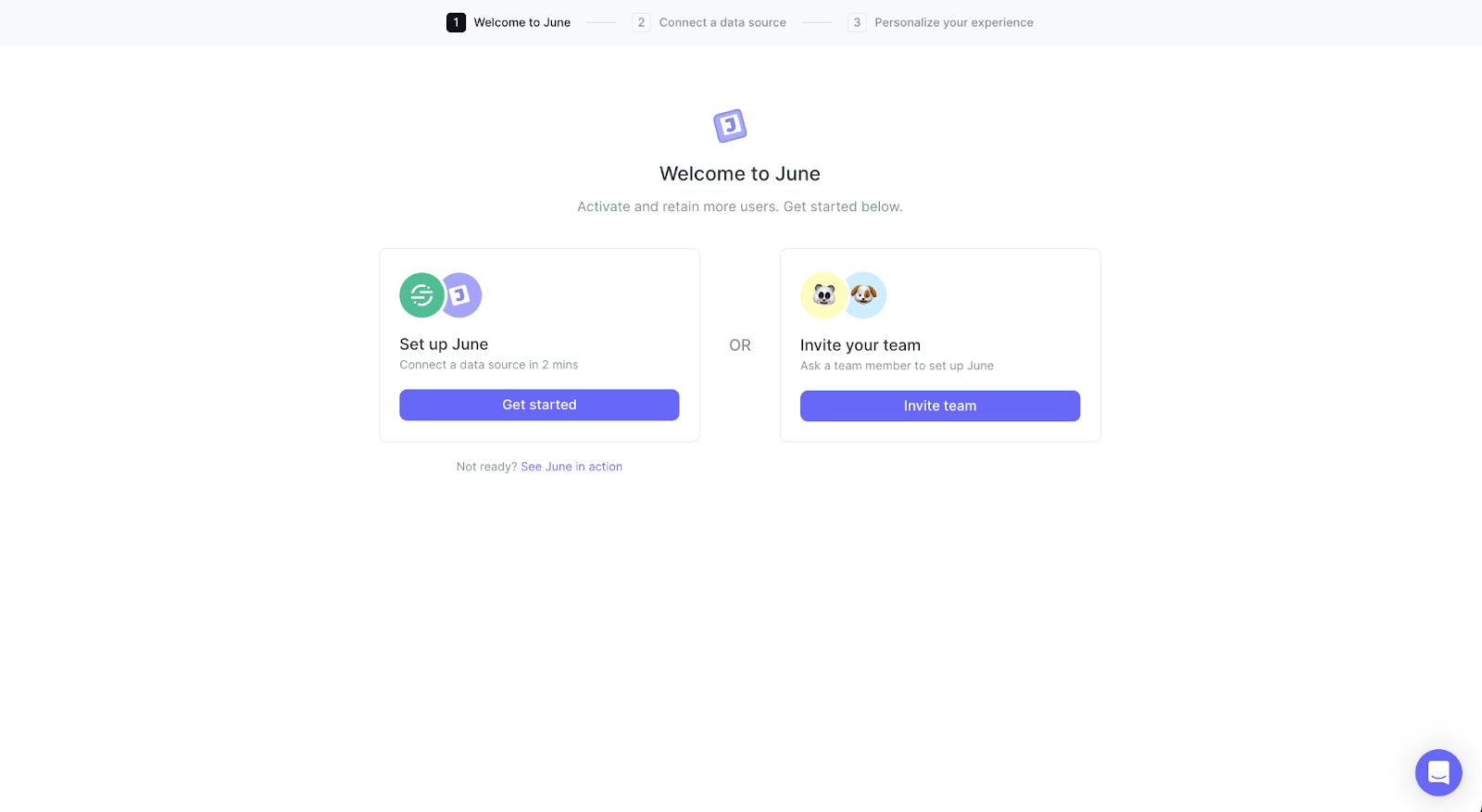Click the June logo above the welcome heading
Screen dimensions: 1482x812
730,125
